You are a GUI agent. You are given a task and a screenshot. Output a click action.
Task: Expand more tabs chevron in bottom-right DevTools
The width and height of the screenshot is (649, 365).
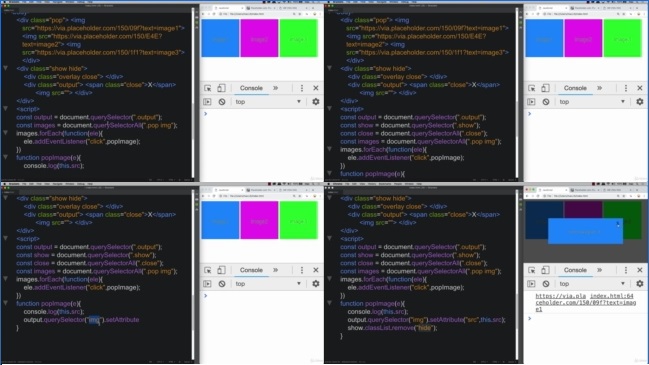coord(600,270)
